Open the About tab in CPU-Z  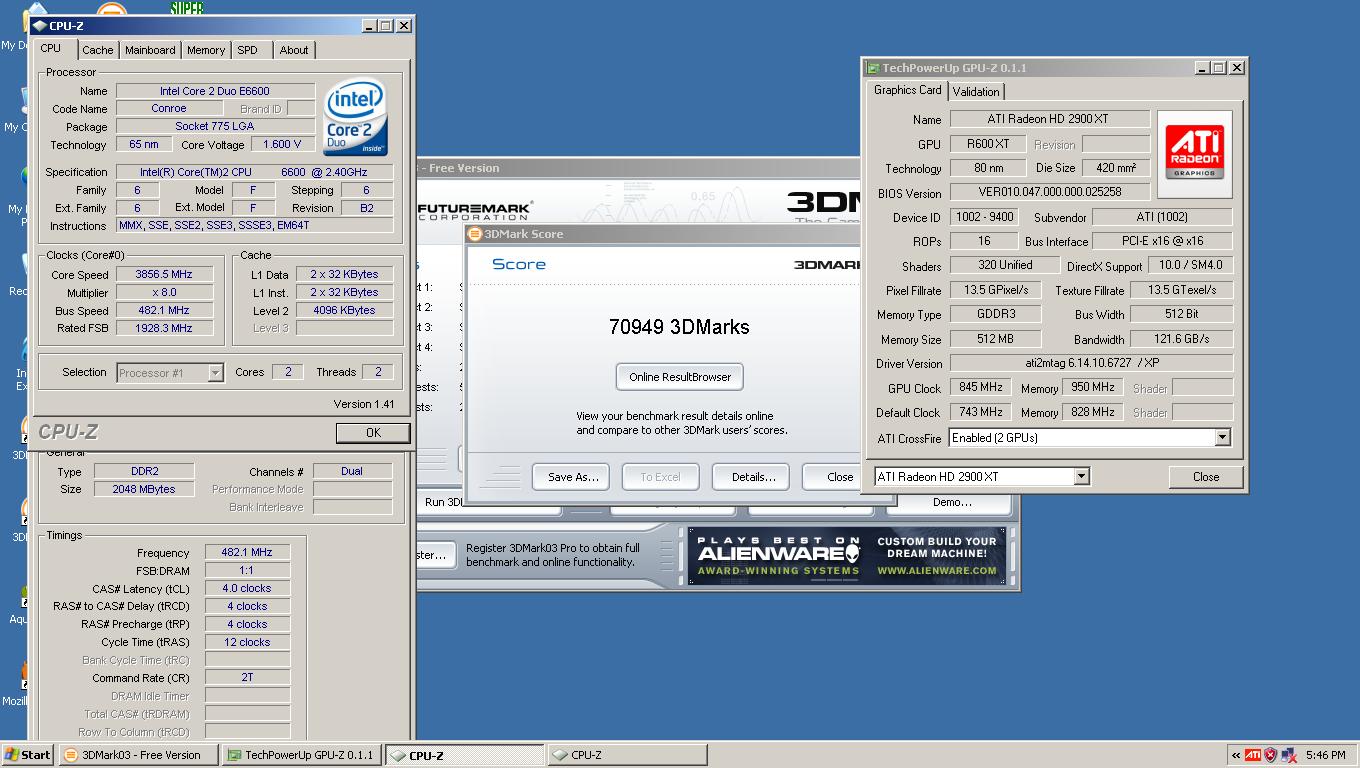click(x=294, y=50)
